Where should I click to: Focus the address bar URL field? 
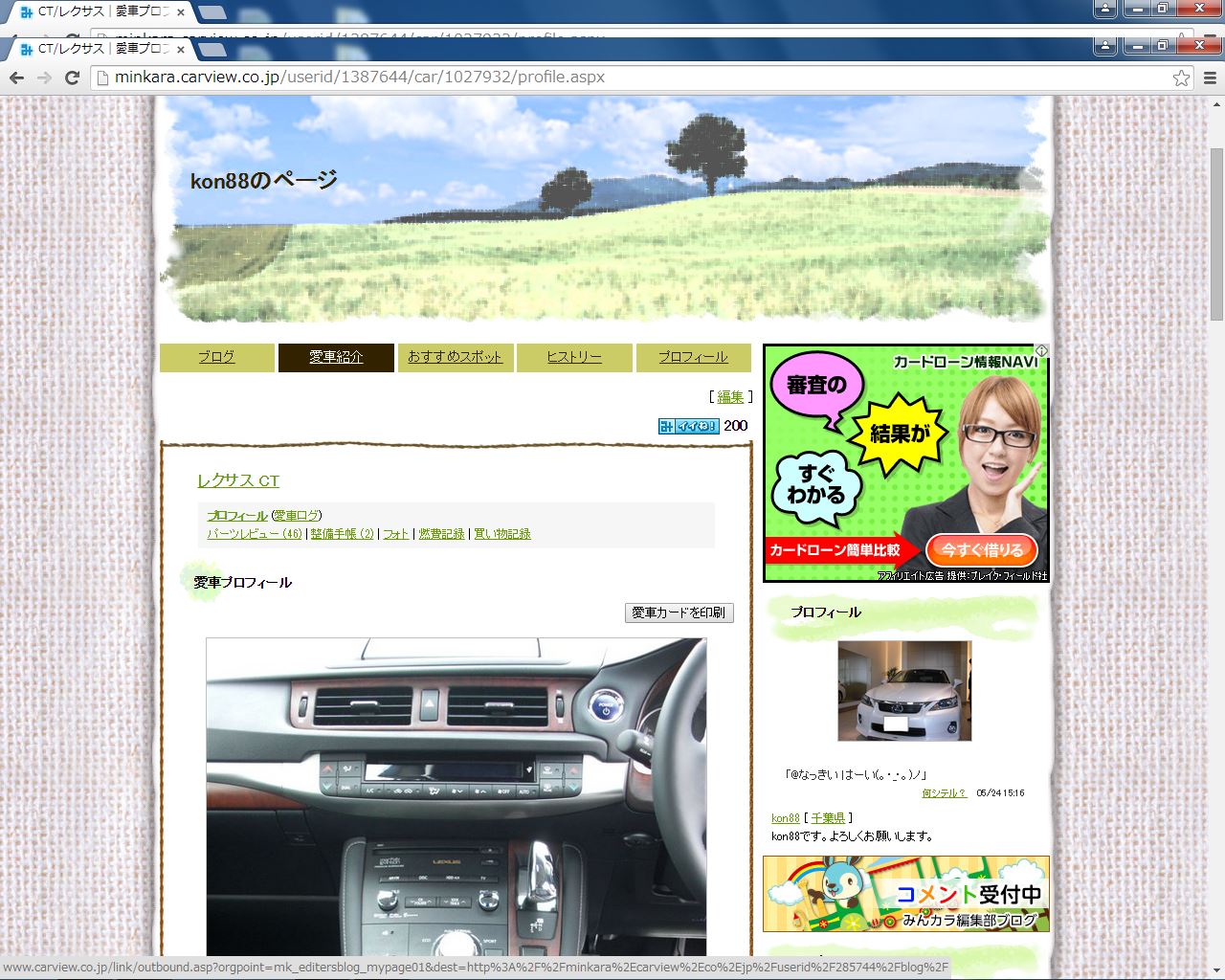click(632, 78)
